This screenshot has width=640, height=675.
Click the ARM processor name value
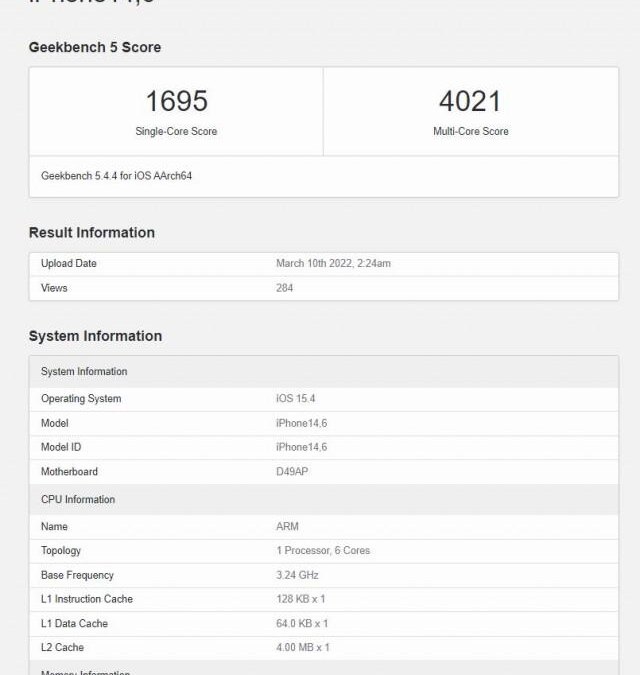pos(287,527)
